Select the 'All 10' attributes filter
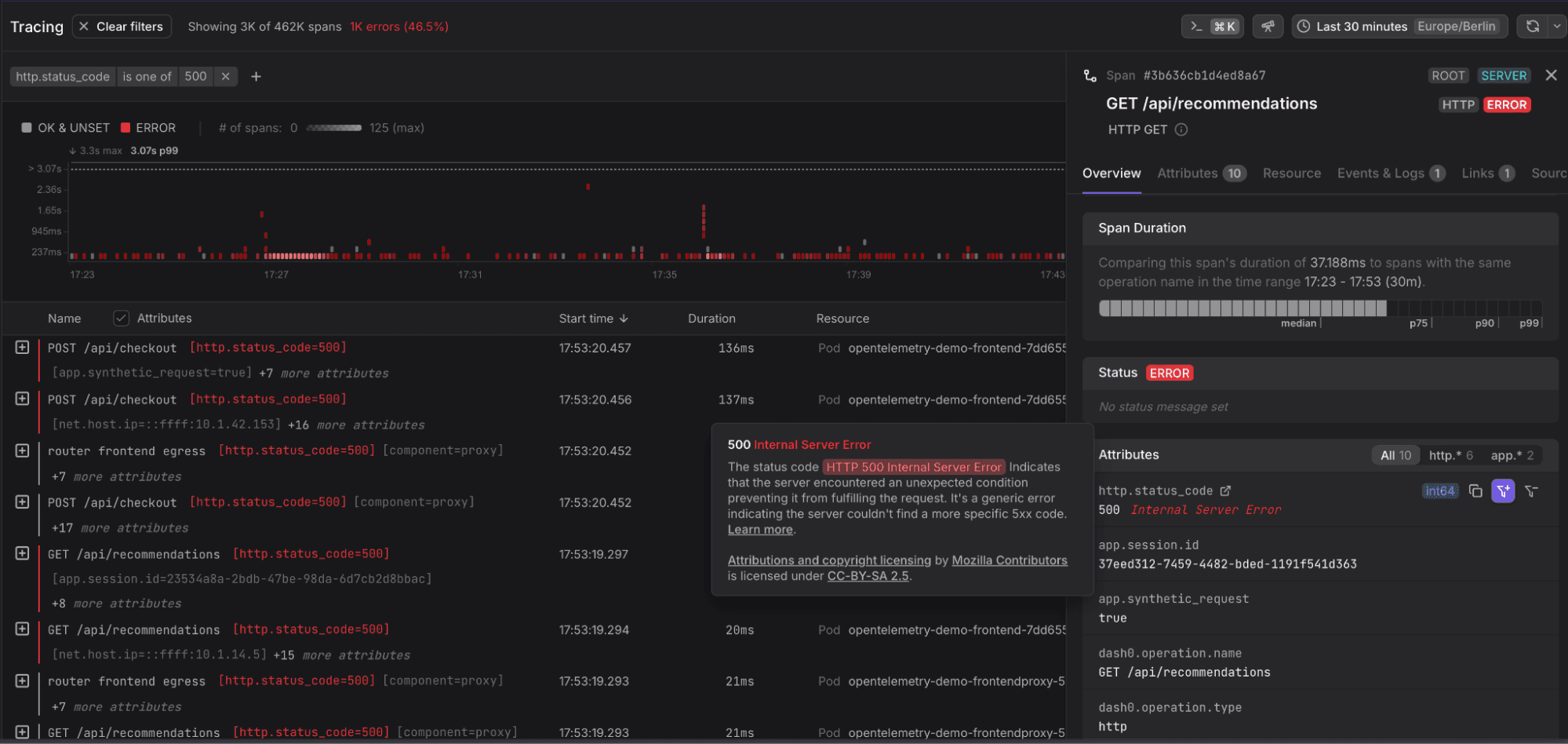Image resolution: width=1568 pixels, height=744 pixels. pos(1395,455)
